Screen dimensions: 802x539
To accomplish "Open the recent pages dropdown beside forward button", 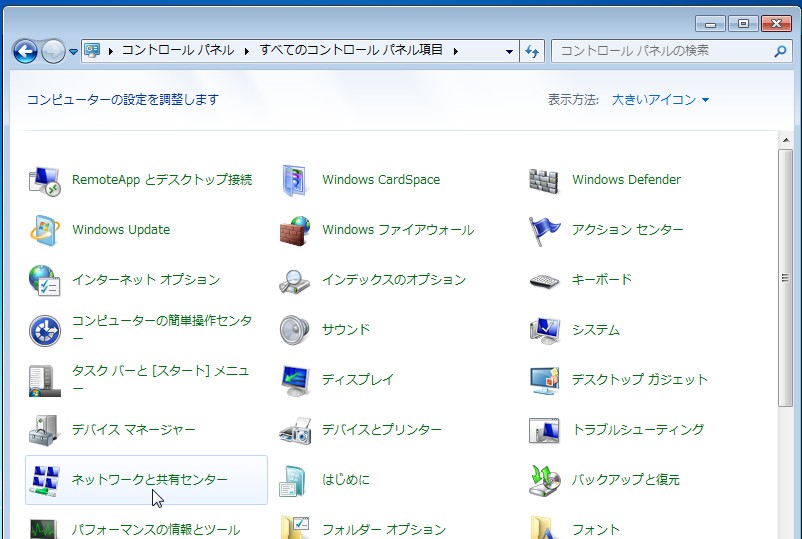I will pyautogui.click(x=73, y=52).
